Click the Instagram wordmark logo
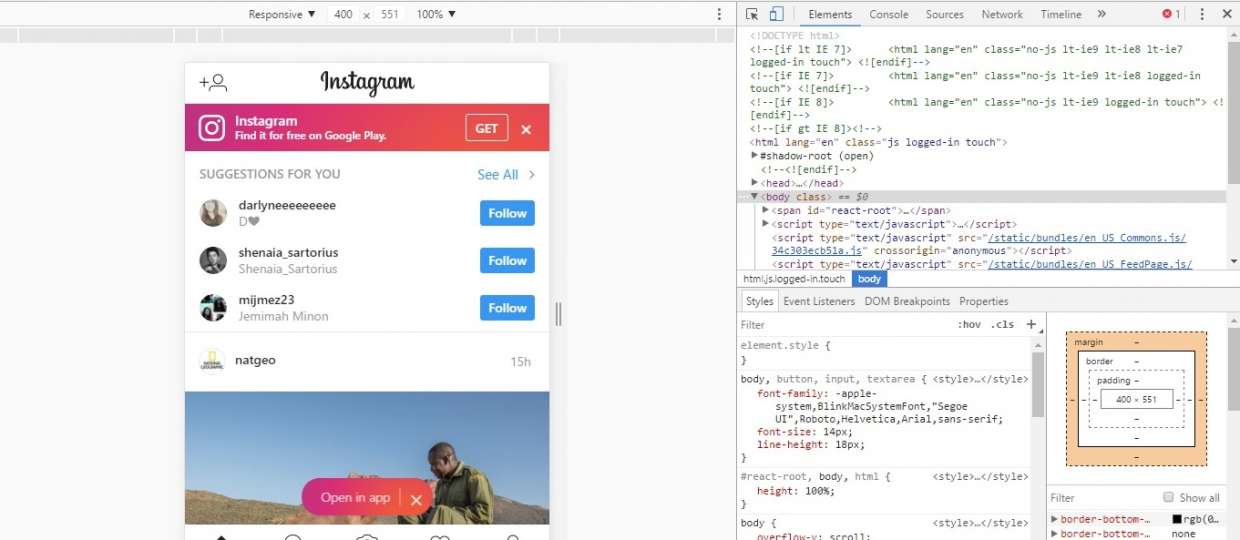This screenshot has width=1240, height=540. 367,82
